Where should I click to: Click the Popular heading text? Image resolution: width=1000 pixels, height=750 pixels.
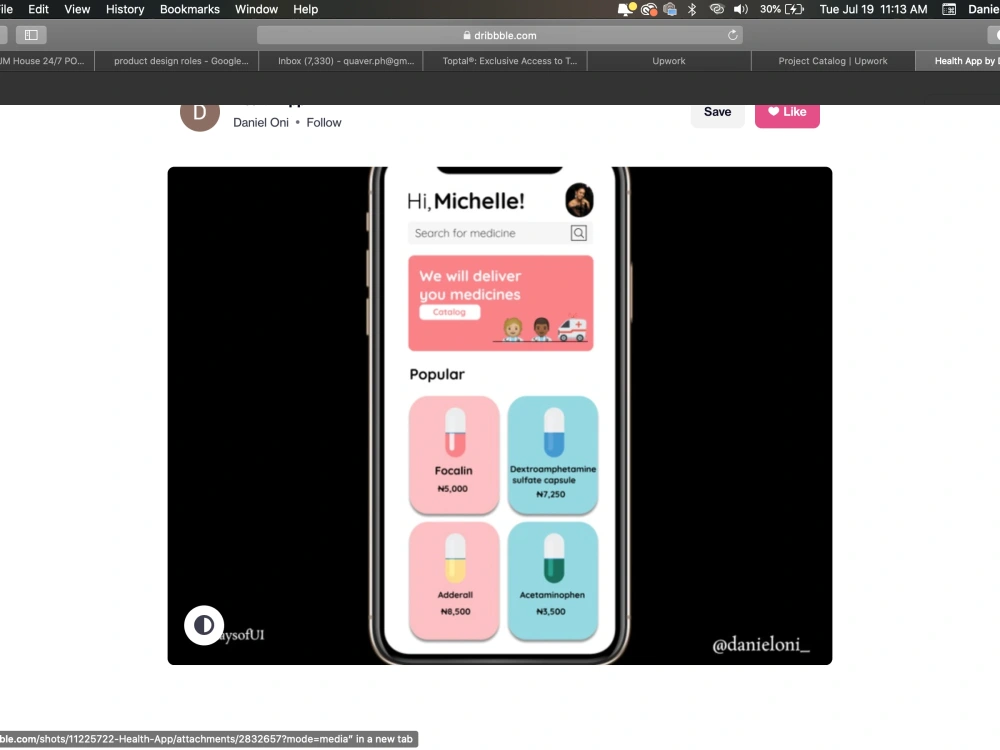click(437, 374)
